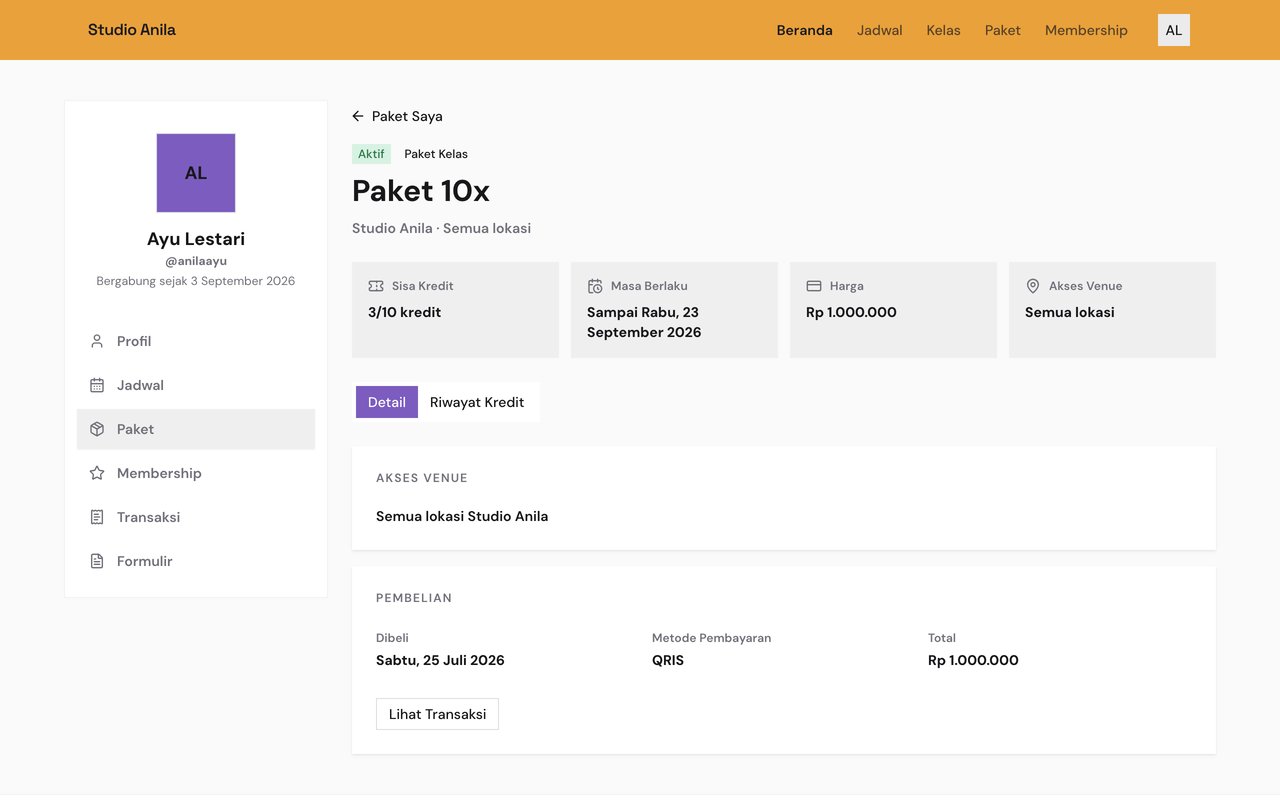
Task: Open Paket in top navigation
Action: click(x=1003, y=30)
